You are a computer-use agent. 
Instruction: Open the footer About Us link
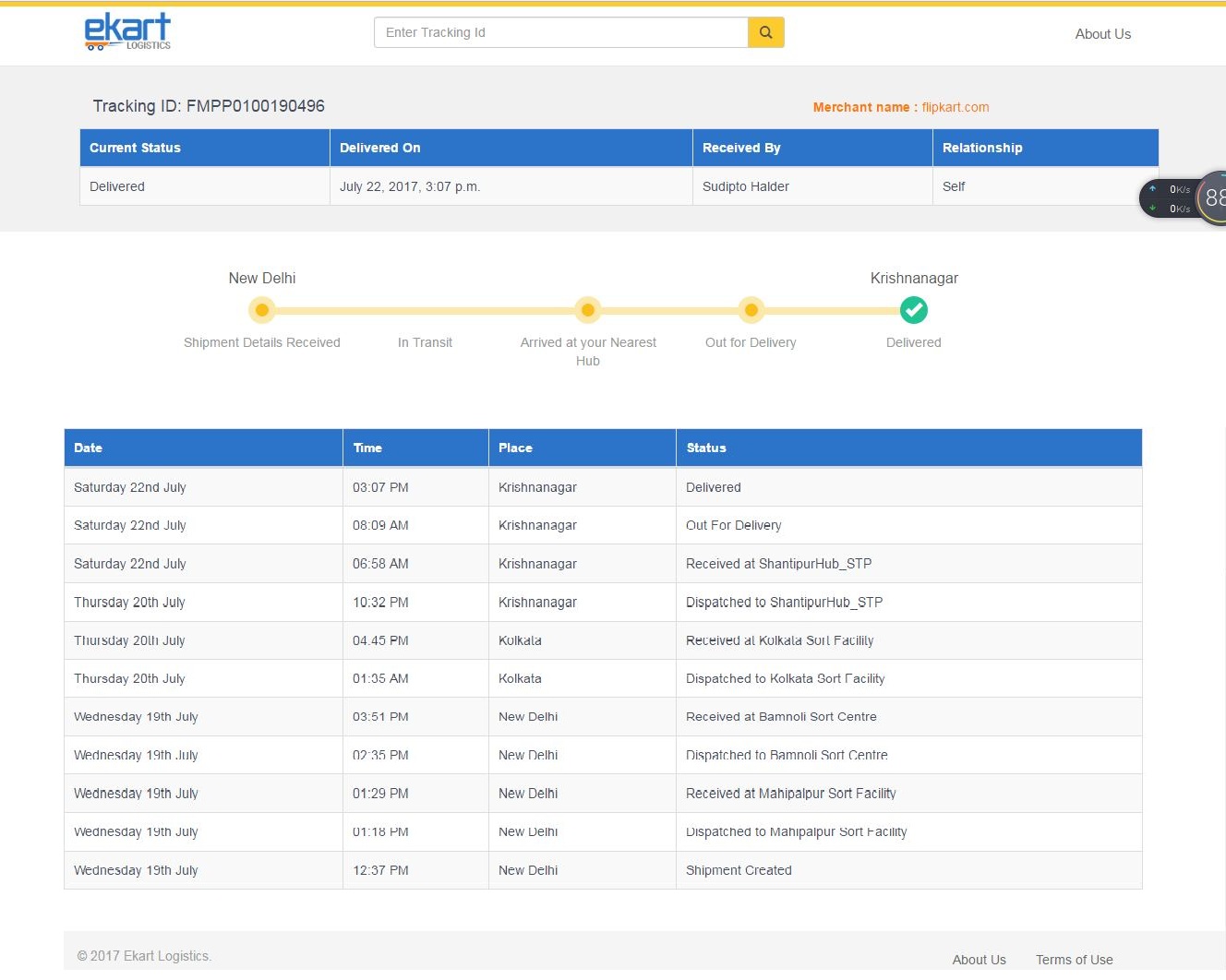click(979, 960)
